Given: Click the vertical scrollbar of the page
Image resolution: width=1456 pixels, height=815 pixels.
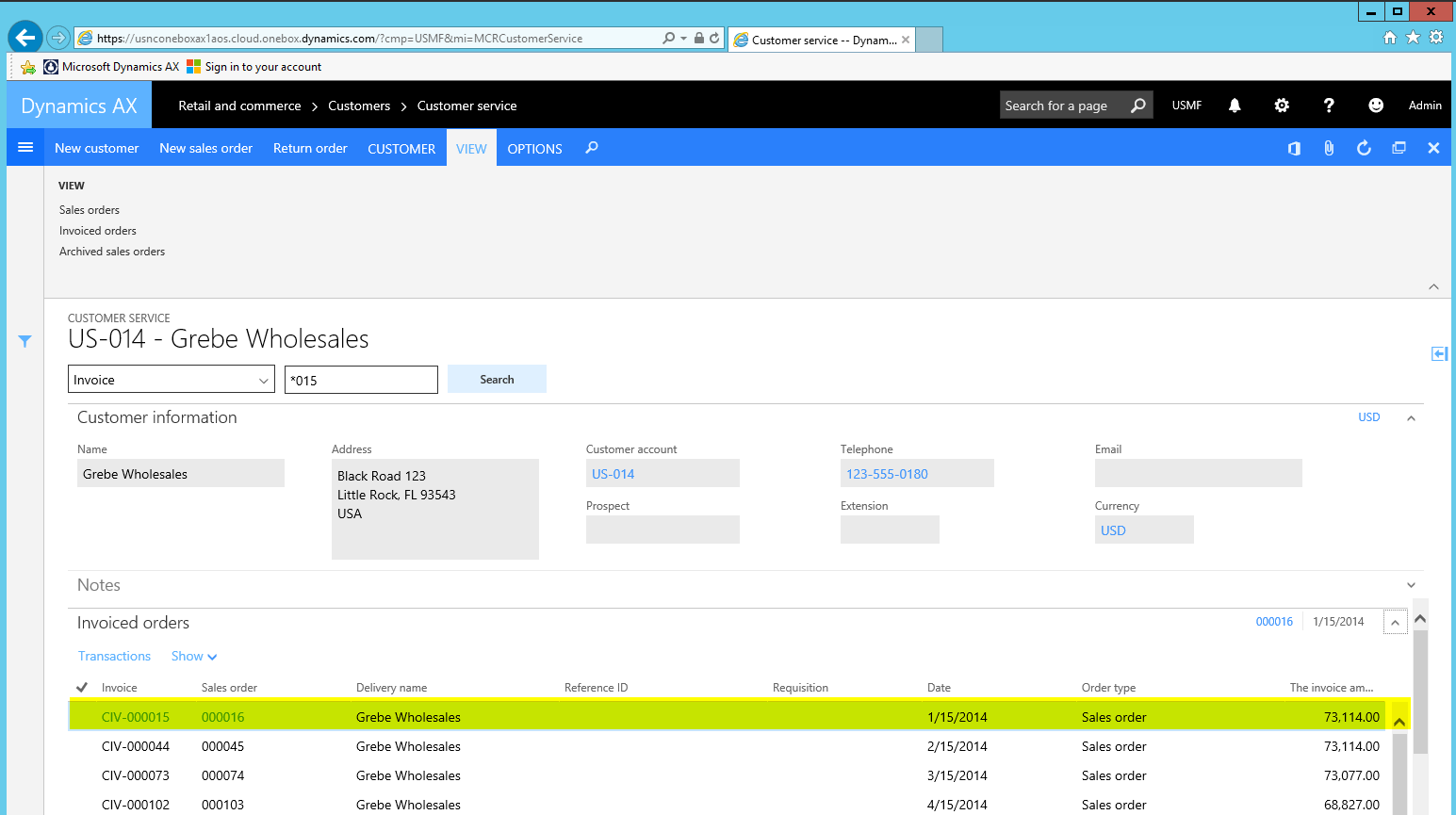Looking at the screenshot, I should (1420, 697).
